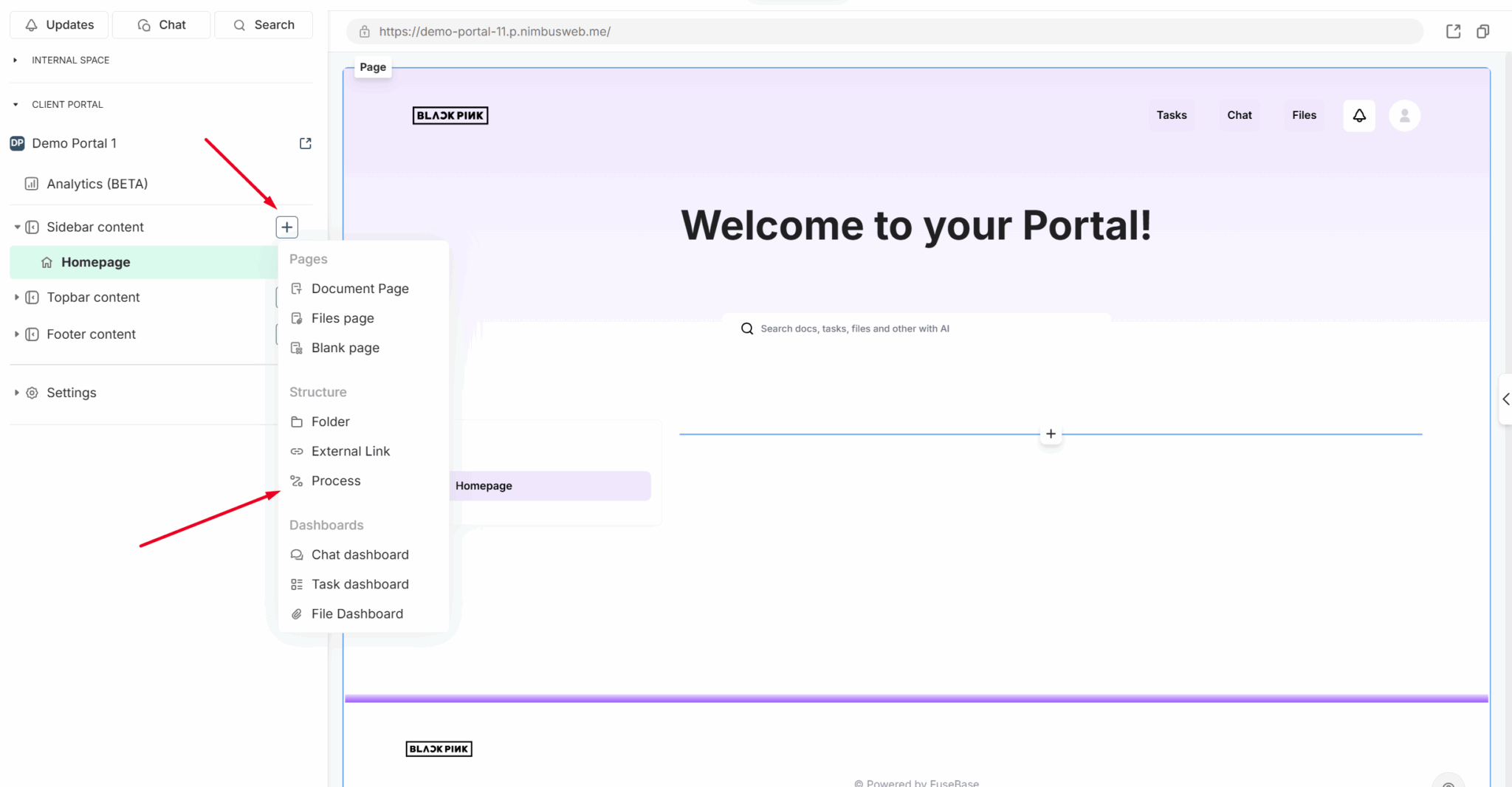Add an External Link to sidebar
The height and width of the screenshot is (787, 1512).
(x=351, y=451)
